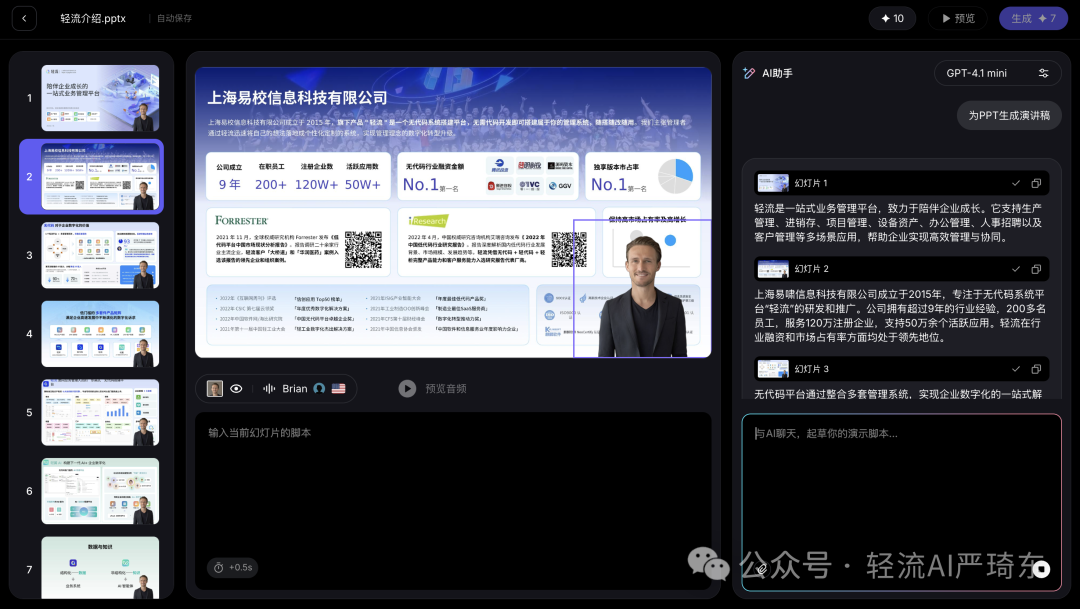The image size is (1080, 609).
Task: Click the checkmark icon on 幻灯片 2
Action: tap(1016, 268)
